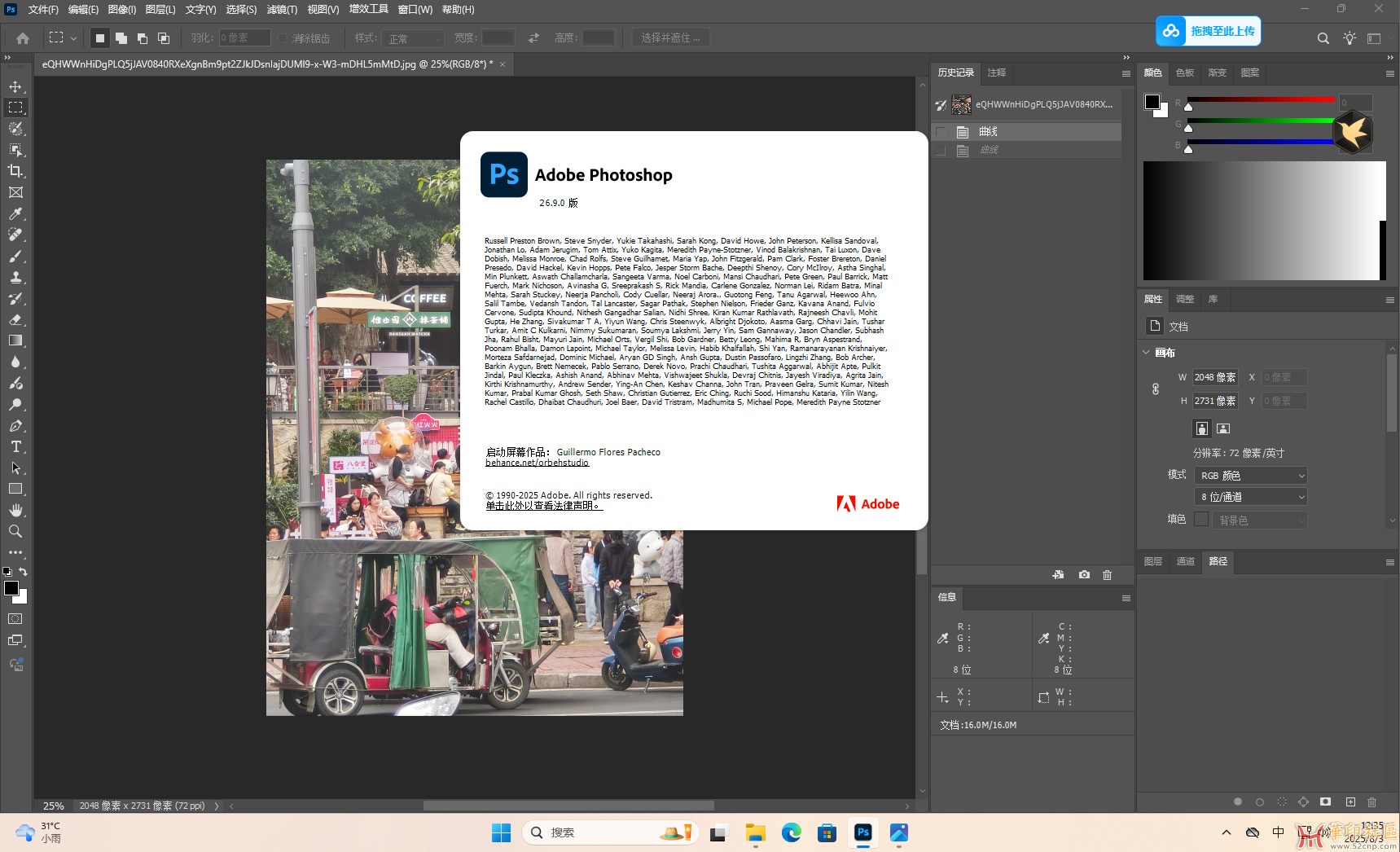Click the red R slider track
The width and height of the screenshot is (1400, 852).
point(1261,100)
